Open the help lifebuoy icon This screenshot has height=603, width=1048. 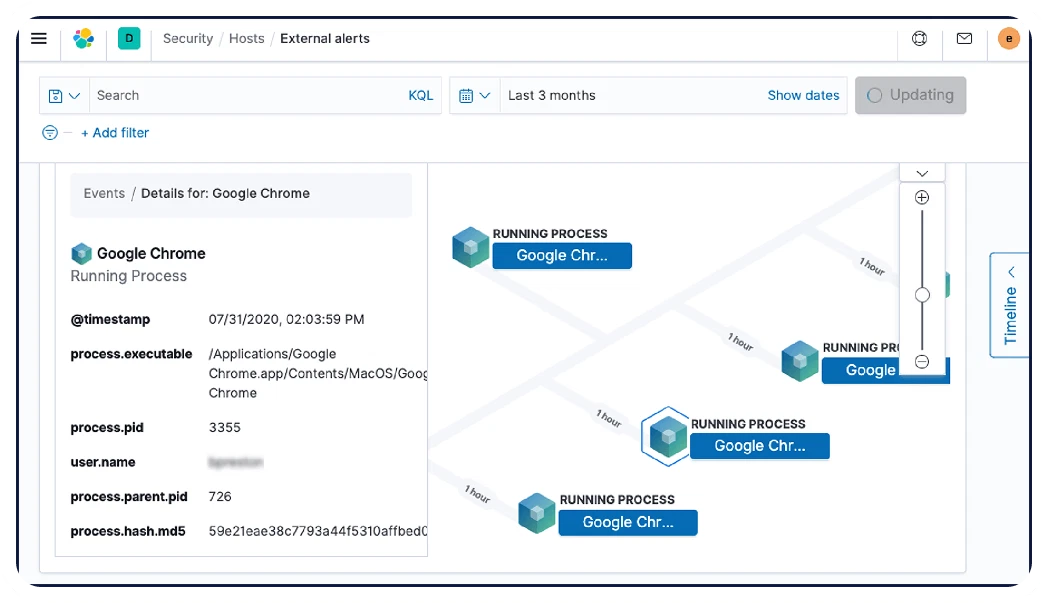tap(920, 38)
